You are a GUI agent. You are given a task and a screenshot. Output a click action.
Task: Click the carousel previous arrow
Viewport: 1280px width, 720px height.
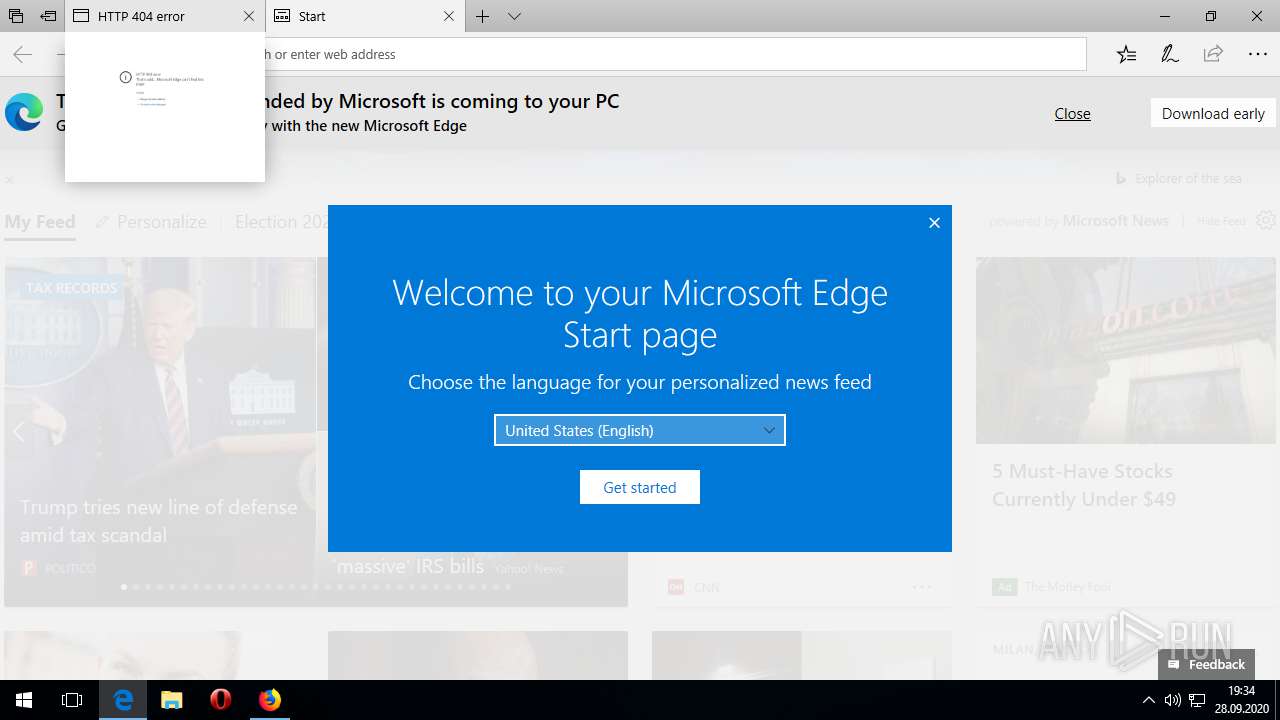19,432
